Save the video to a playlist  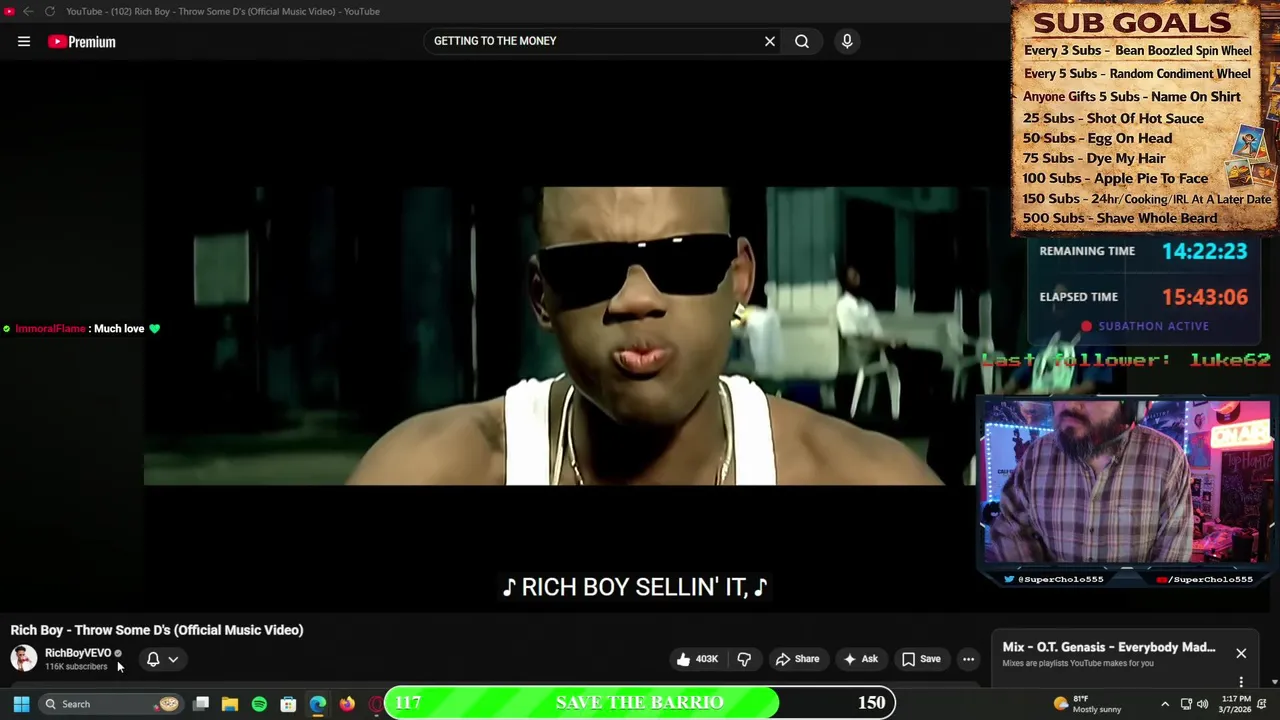(x=921, y=659)
